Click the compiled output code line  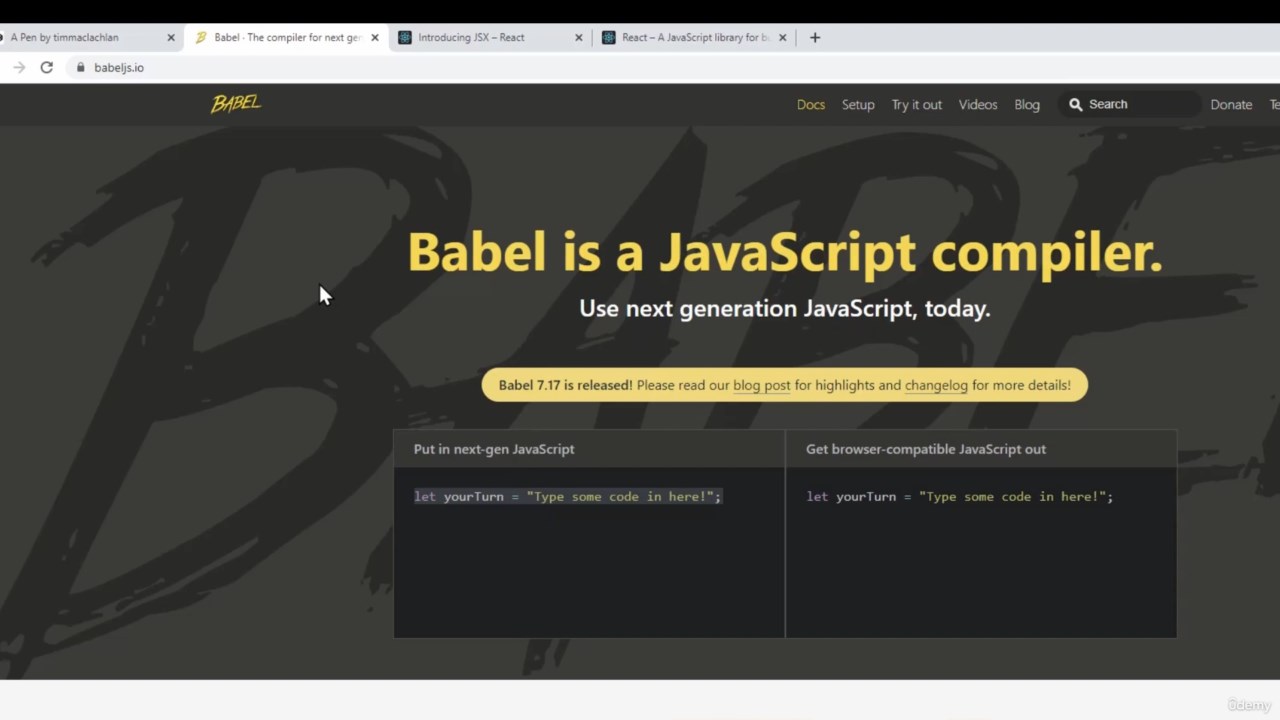point(960,496)
